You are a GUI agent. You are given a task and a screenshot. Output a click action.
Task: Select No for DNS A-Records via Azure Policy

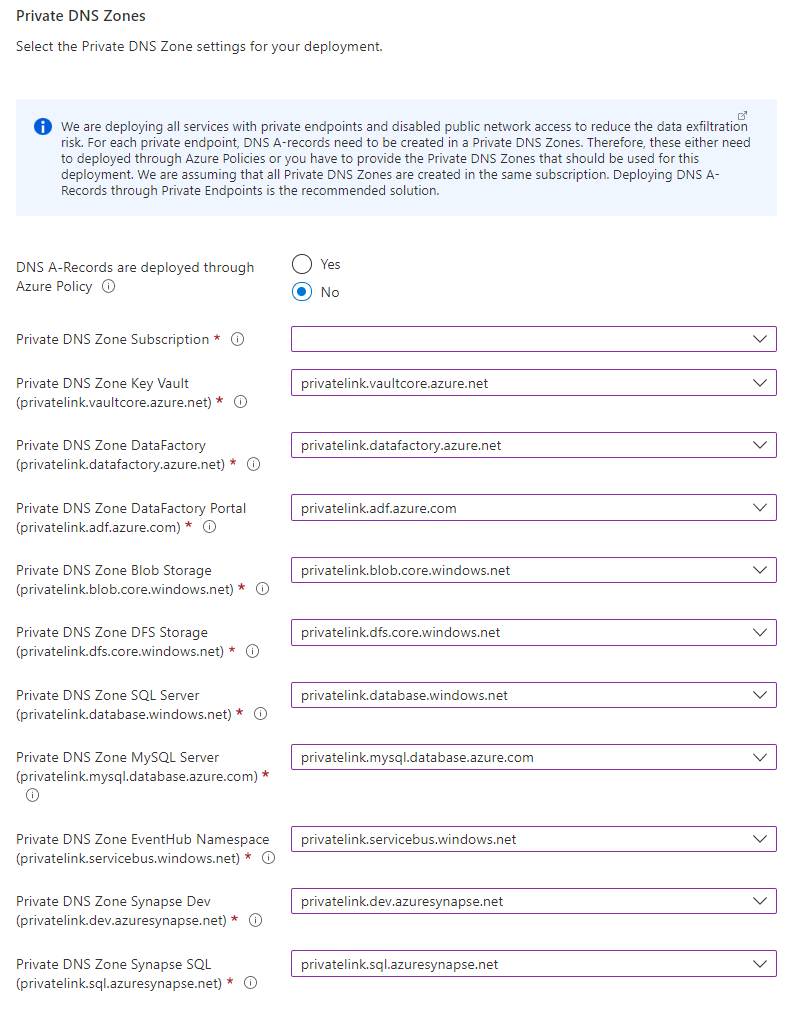pyautogui.click(x=301, y=292)
